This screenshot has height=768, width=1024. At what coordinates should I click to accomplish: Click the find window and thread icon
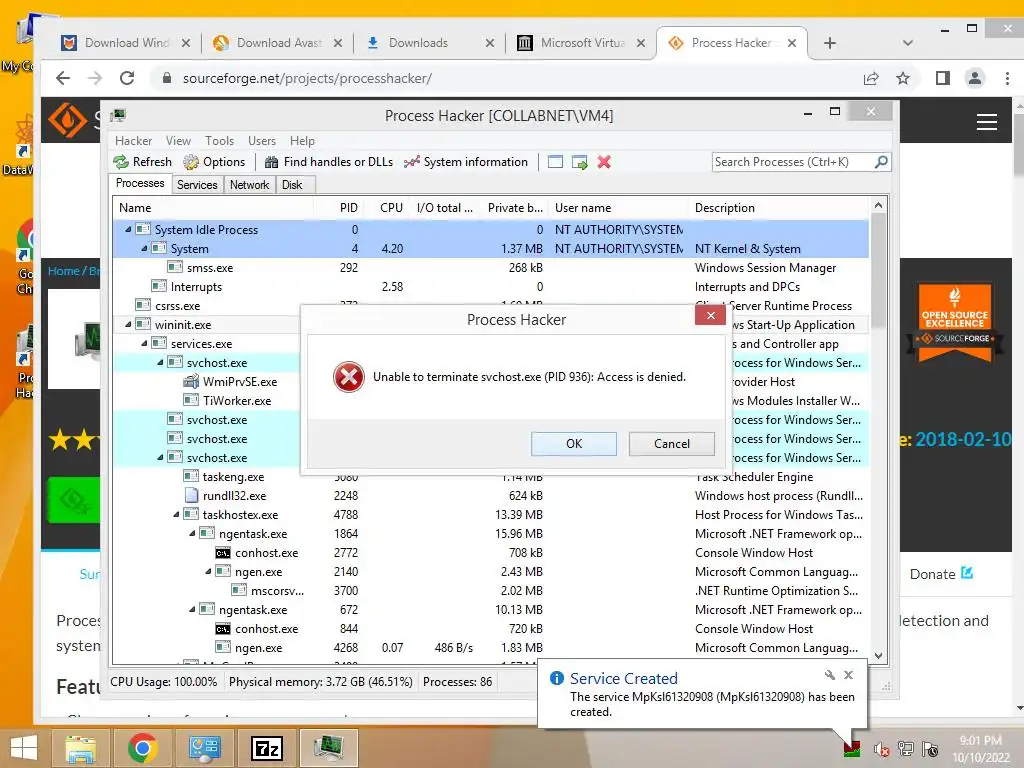[x=579, y=162]
